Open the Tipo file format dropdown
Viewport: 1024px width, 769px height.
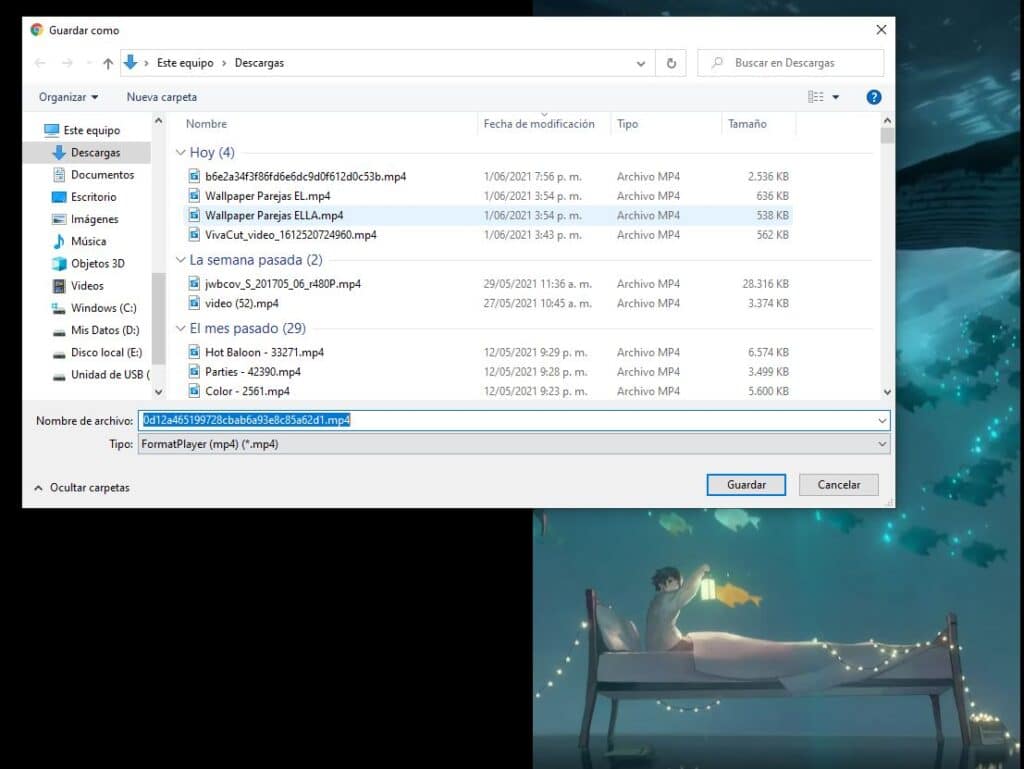[513, 443]
